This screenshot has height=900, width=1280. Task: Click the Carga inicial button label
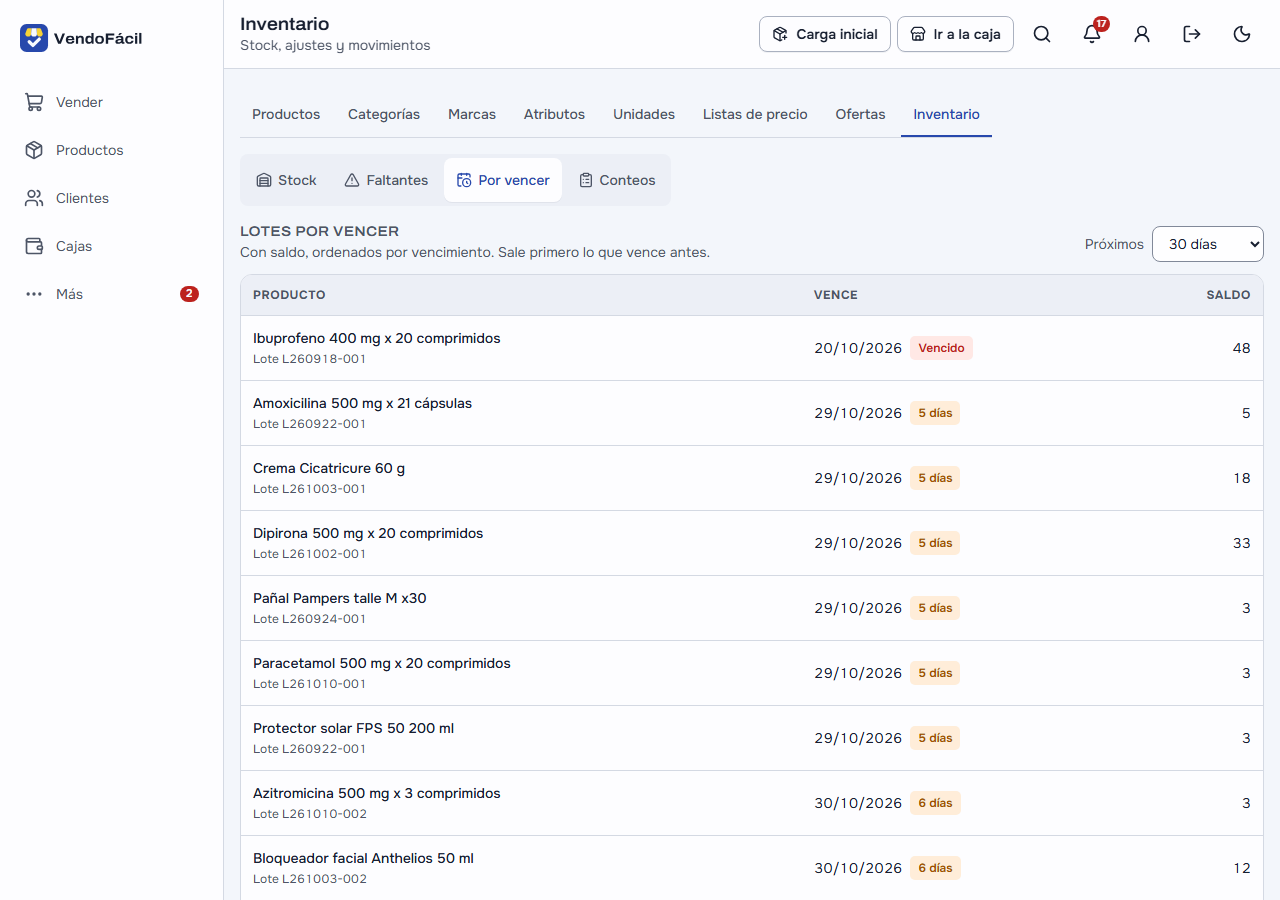837,34
